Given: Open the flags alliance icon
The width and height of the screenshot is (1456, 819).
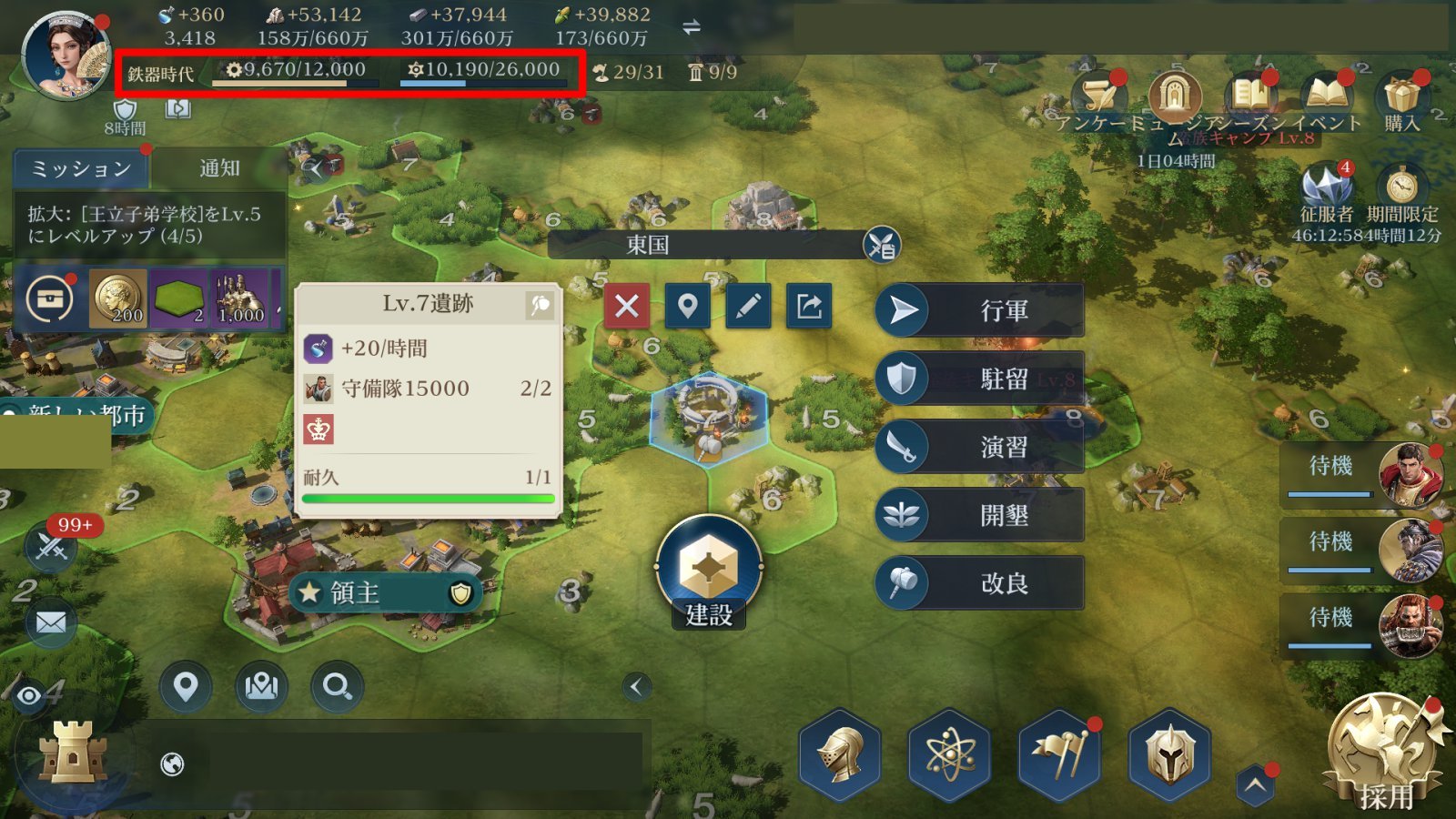Looking at the screenshot, I should [x=1059, y=755].
